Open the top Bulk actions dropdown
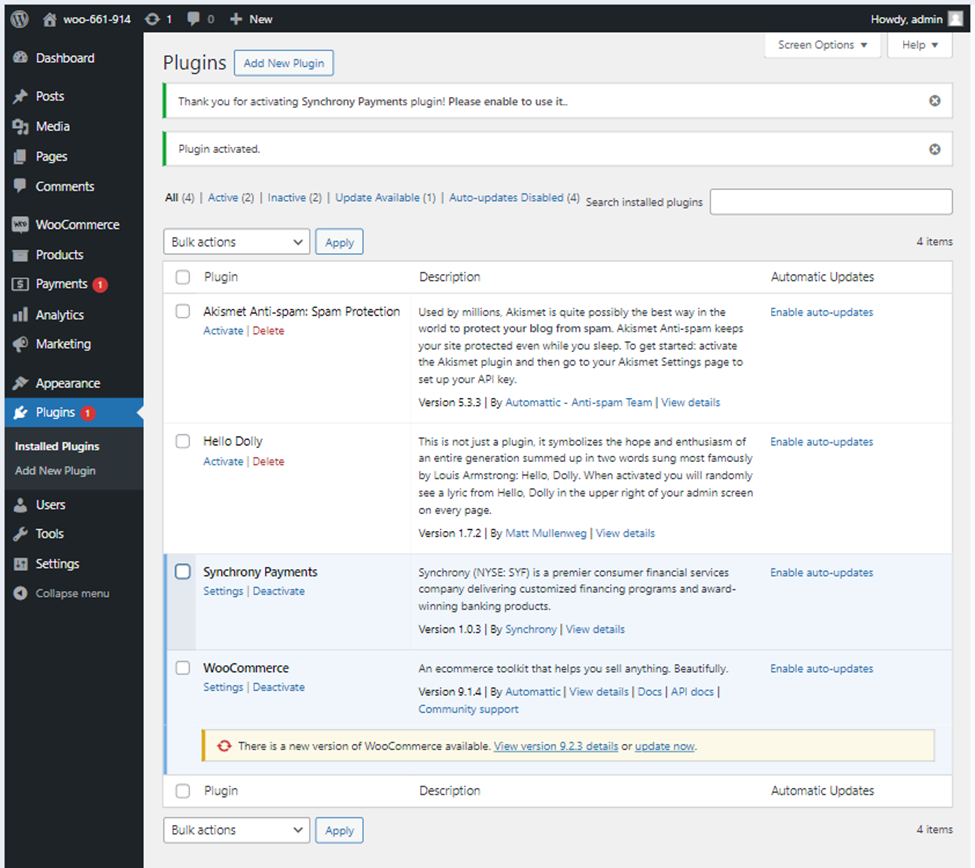This screenshot has width=975, height=868. point(237,242)
